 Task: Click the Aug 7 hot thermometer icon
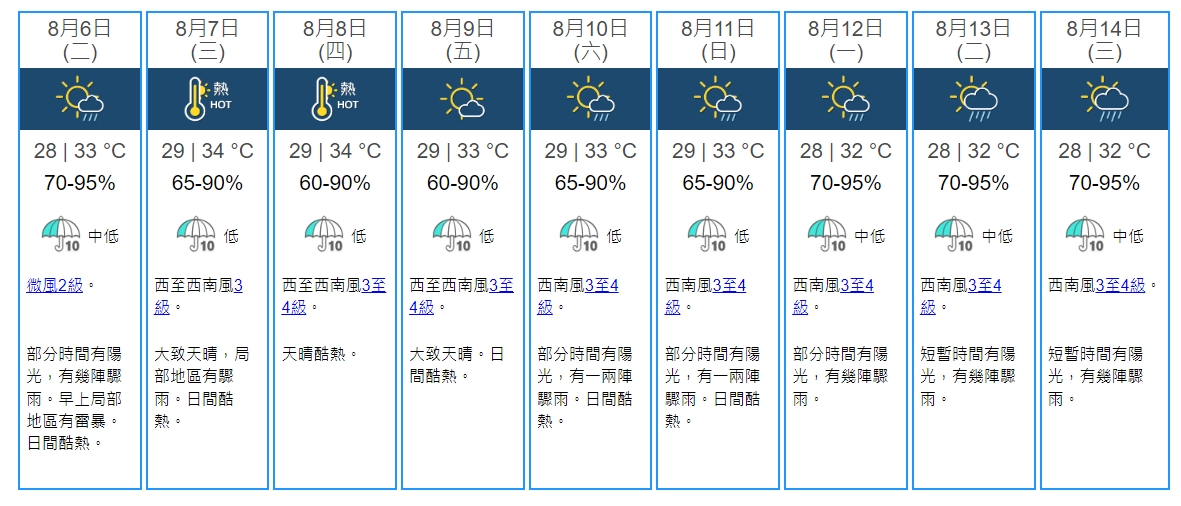tap(207, 99)
